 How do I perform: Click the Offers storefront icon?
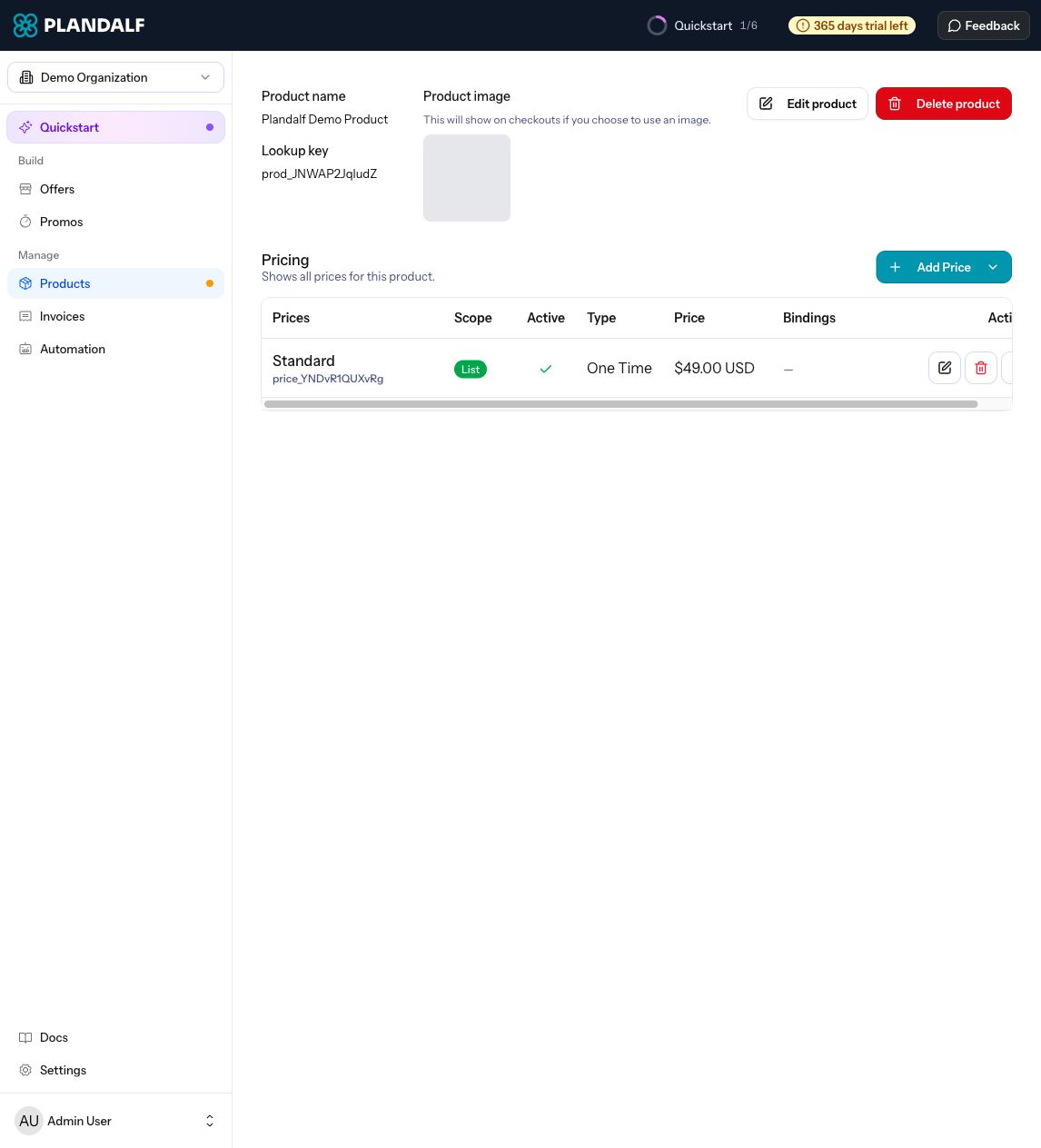tap(25, 189)
